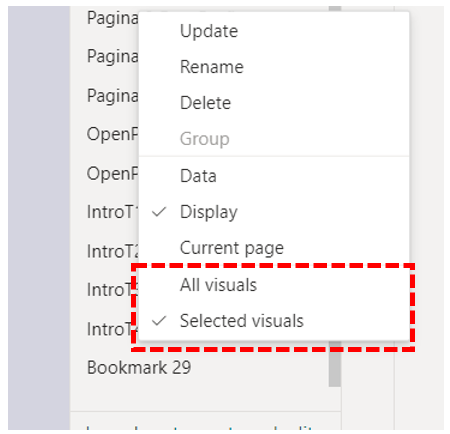Select the IntroT2 bookmark entry

[113, 251]
